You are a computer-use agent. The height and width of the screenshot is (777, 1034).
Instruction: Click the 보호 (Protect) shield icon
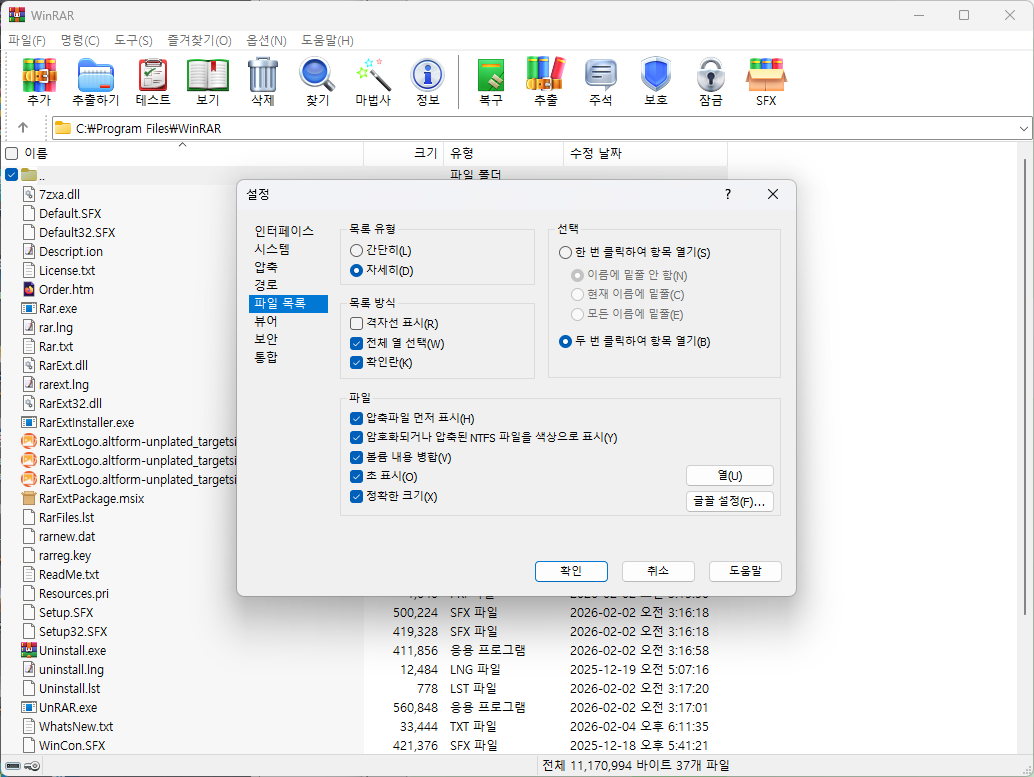[x=655, y=75]
